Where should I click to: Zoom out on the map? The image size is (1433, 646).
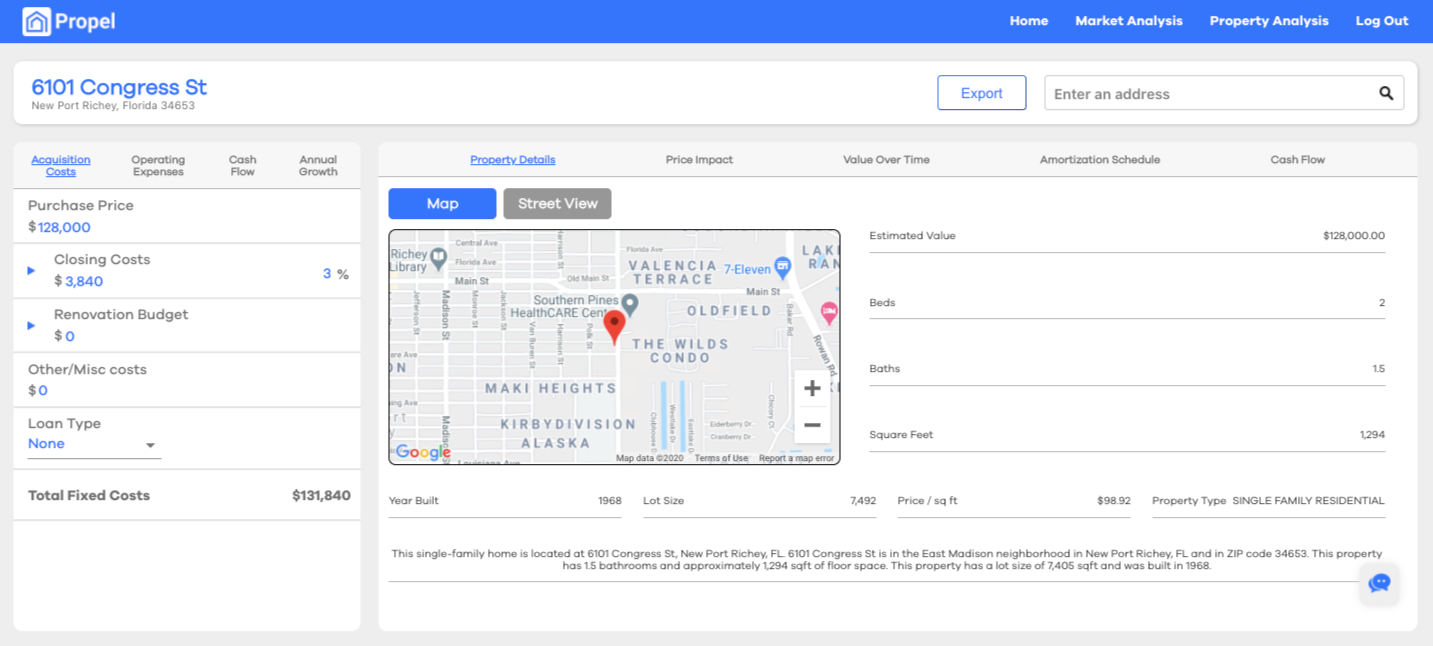click(x=812, y=425)
